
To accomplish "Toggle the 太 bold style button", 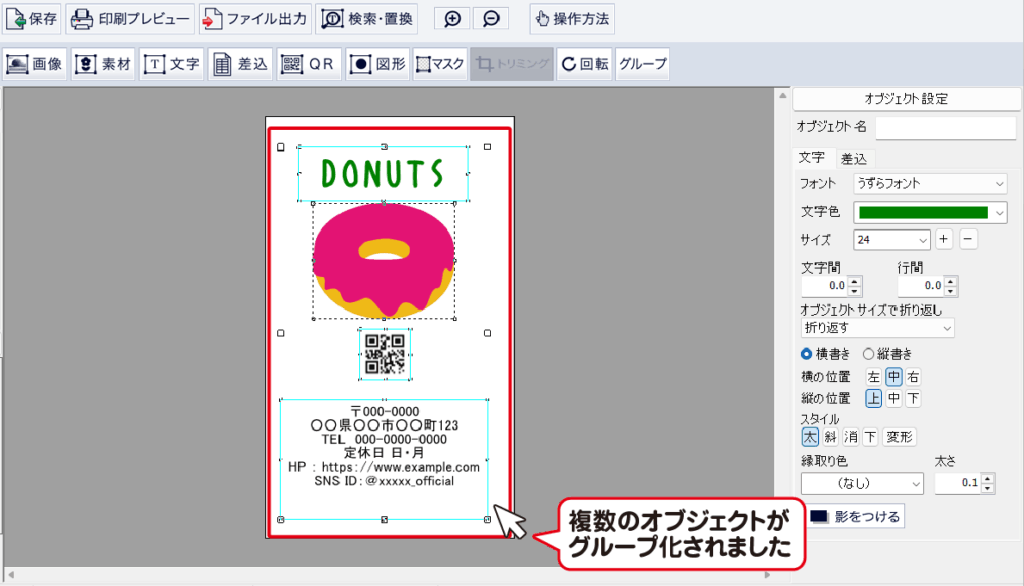I will click(x=810, y=437).
